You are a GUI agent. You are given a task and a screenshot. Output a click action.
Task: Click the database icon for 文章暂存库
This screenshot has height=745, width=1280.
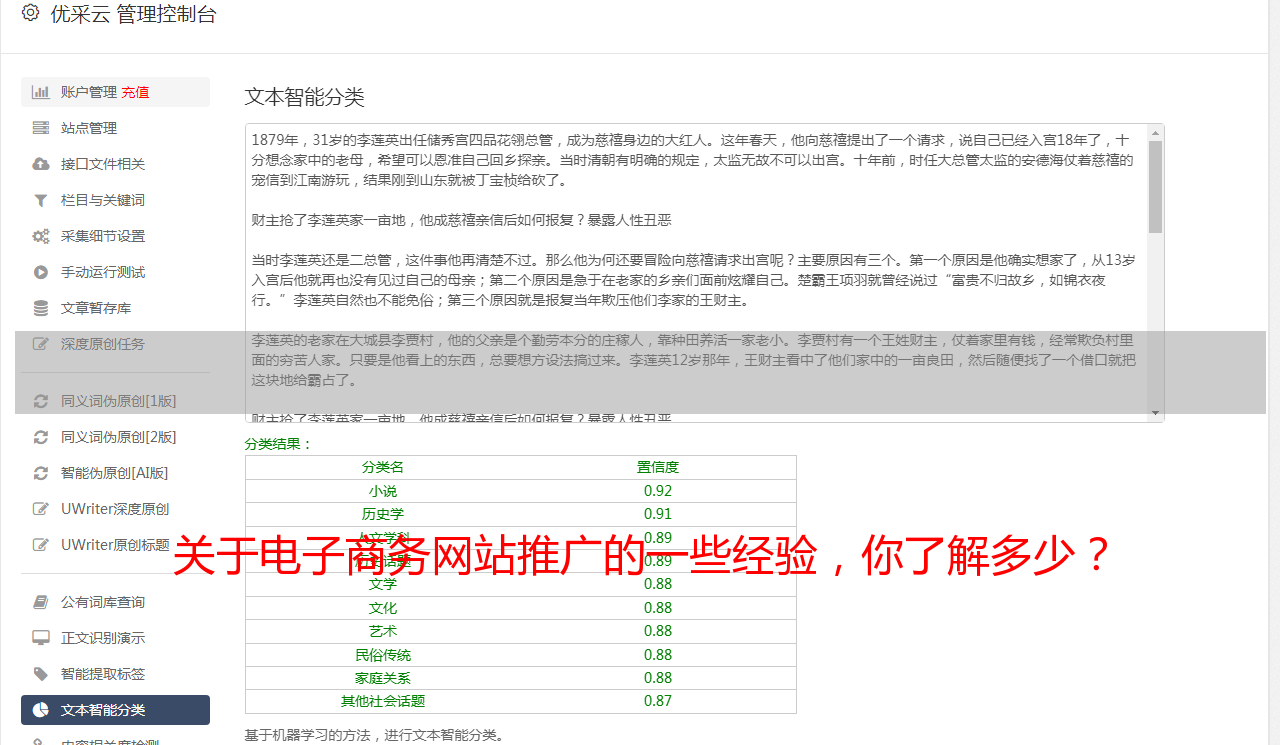[41, 308]
